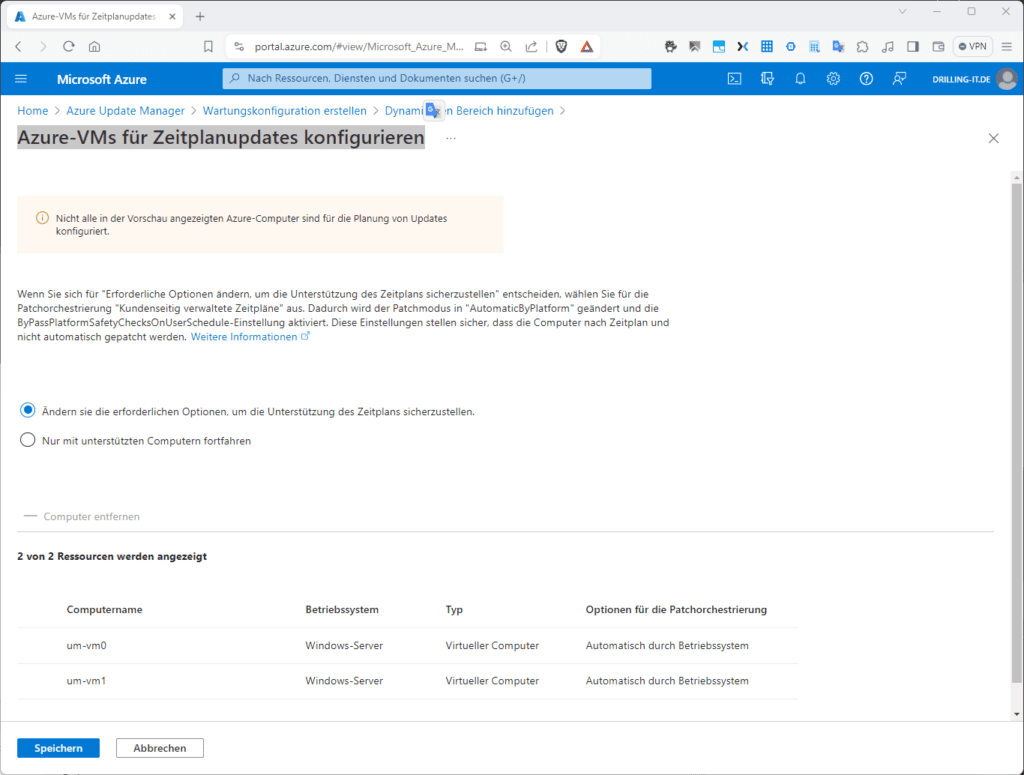This screenshot has width=1024, height=775.
Task: Open the Weitere Informationen link
Action: coord(250,337)
